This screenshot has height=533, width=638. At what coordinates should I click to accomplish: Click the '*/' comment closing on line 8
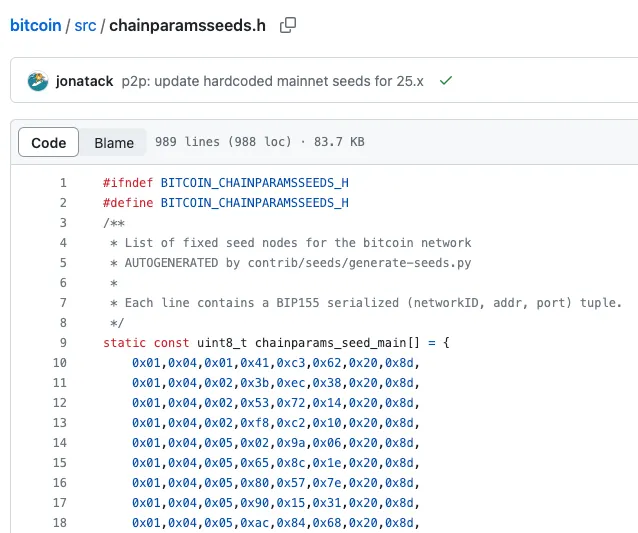(117, 323)
